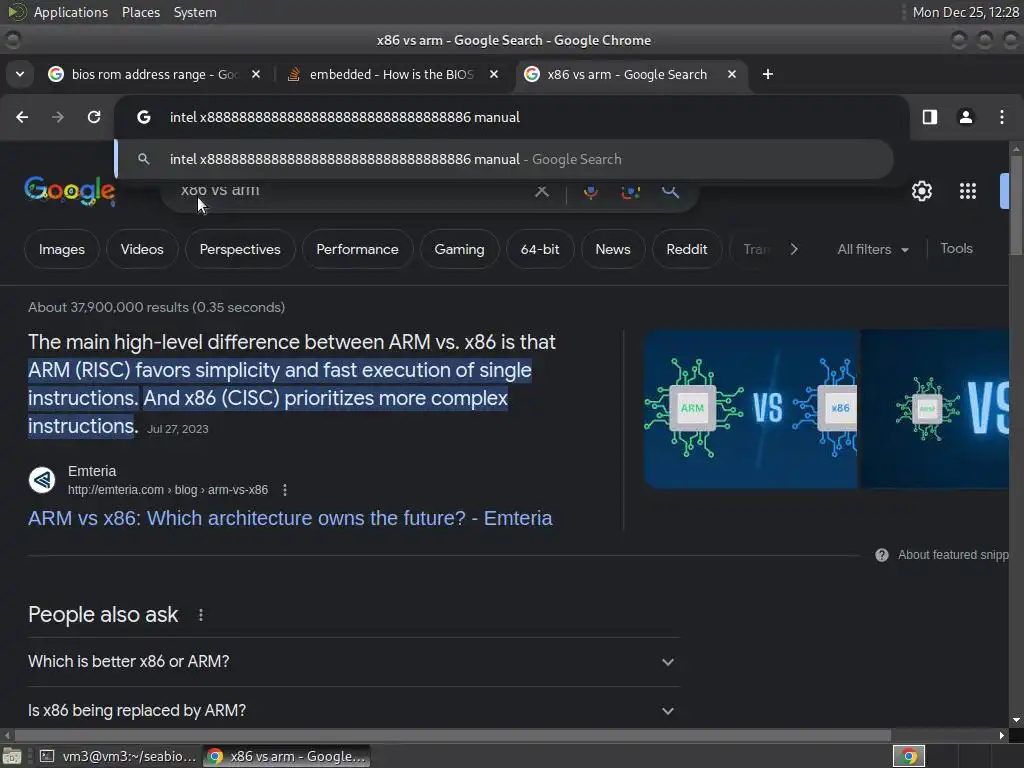Switch to 'embedded - How is the BIOS' tab
Image resolution: width=1024 pixels, height=768 pixels.
click(x=392, y=74)
